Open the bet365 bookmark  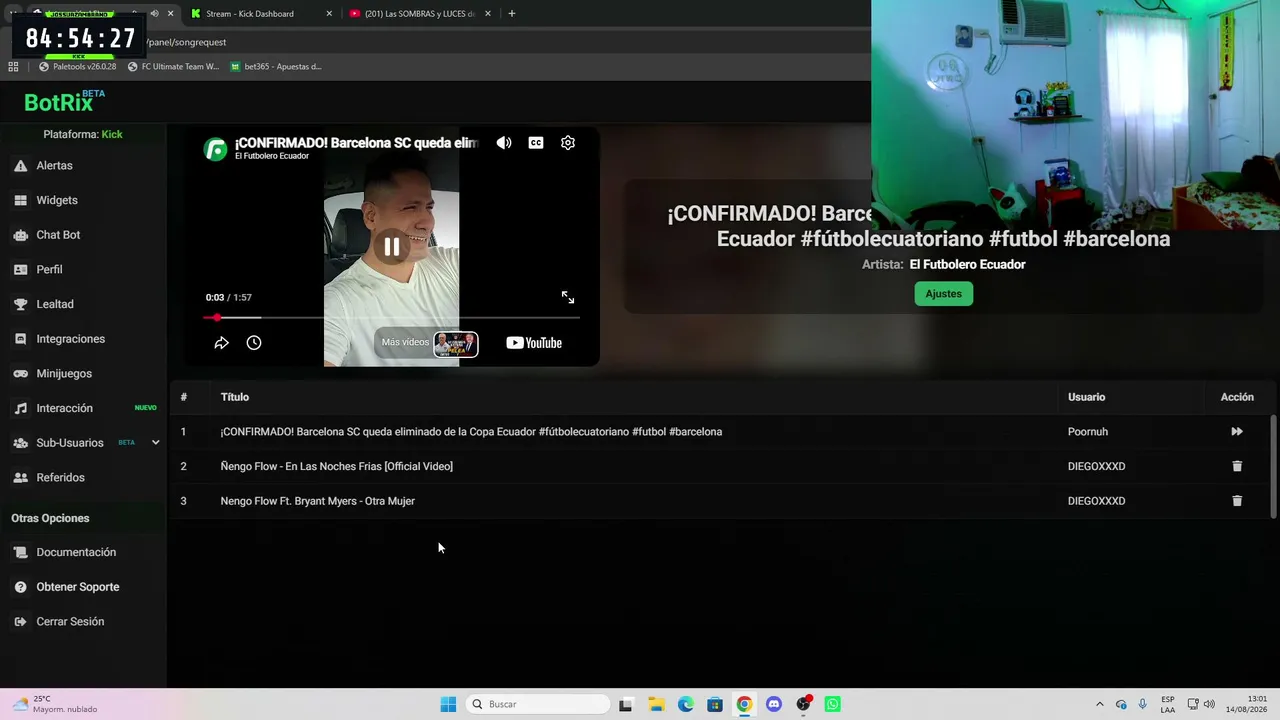tap(276, 67)
